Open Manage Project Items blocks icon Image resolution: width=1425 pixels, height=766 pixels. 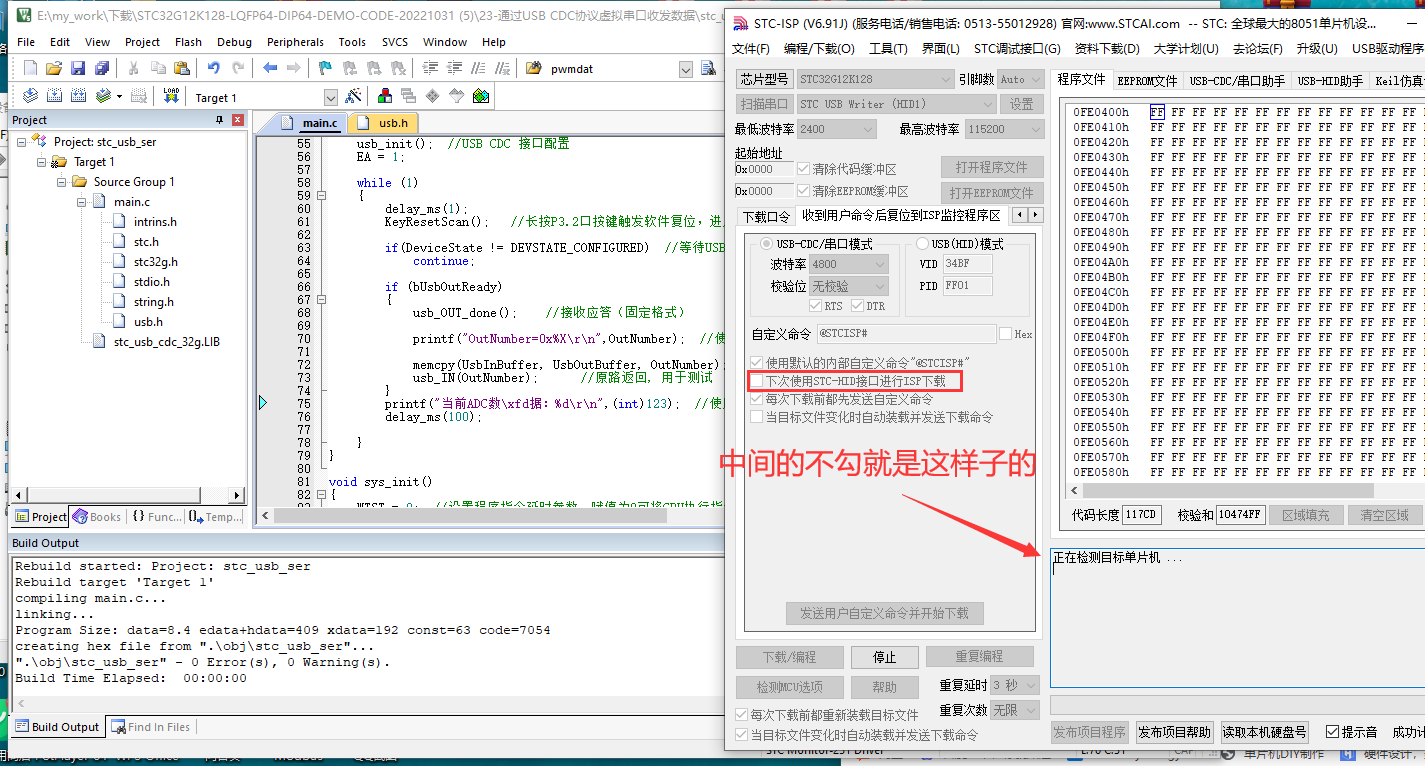pyautogui.click(x=385, y=96)
